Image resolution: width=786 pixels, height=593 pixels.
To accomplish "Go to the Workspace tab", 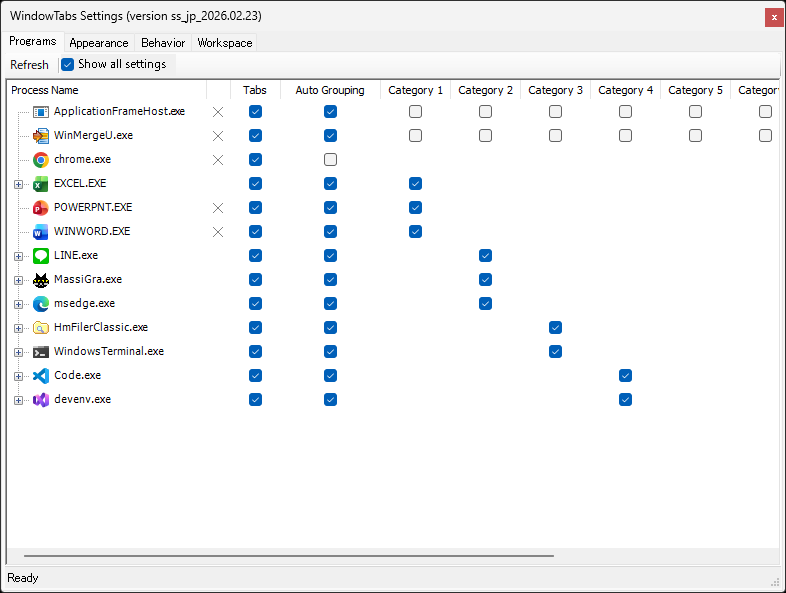I will click(225, 43).
